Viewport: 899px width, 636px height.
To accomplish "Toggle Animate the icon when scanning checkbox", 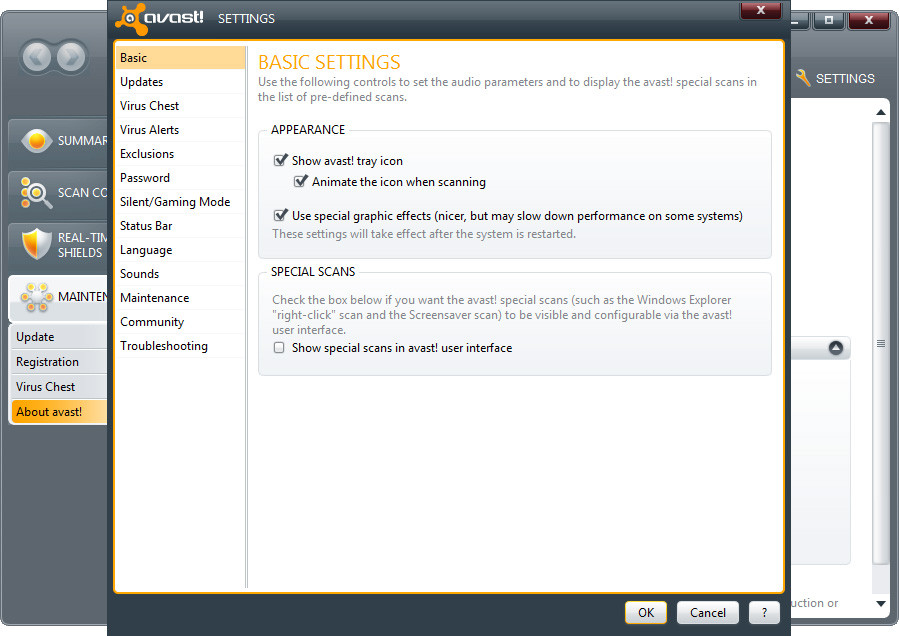I will pyautogui.click(x=300, y=181).
